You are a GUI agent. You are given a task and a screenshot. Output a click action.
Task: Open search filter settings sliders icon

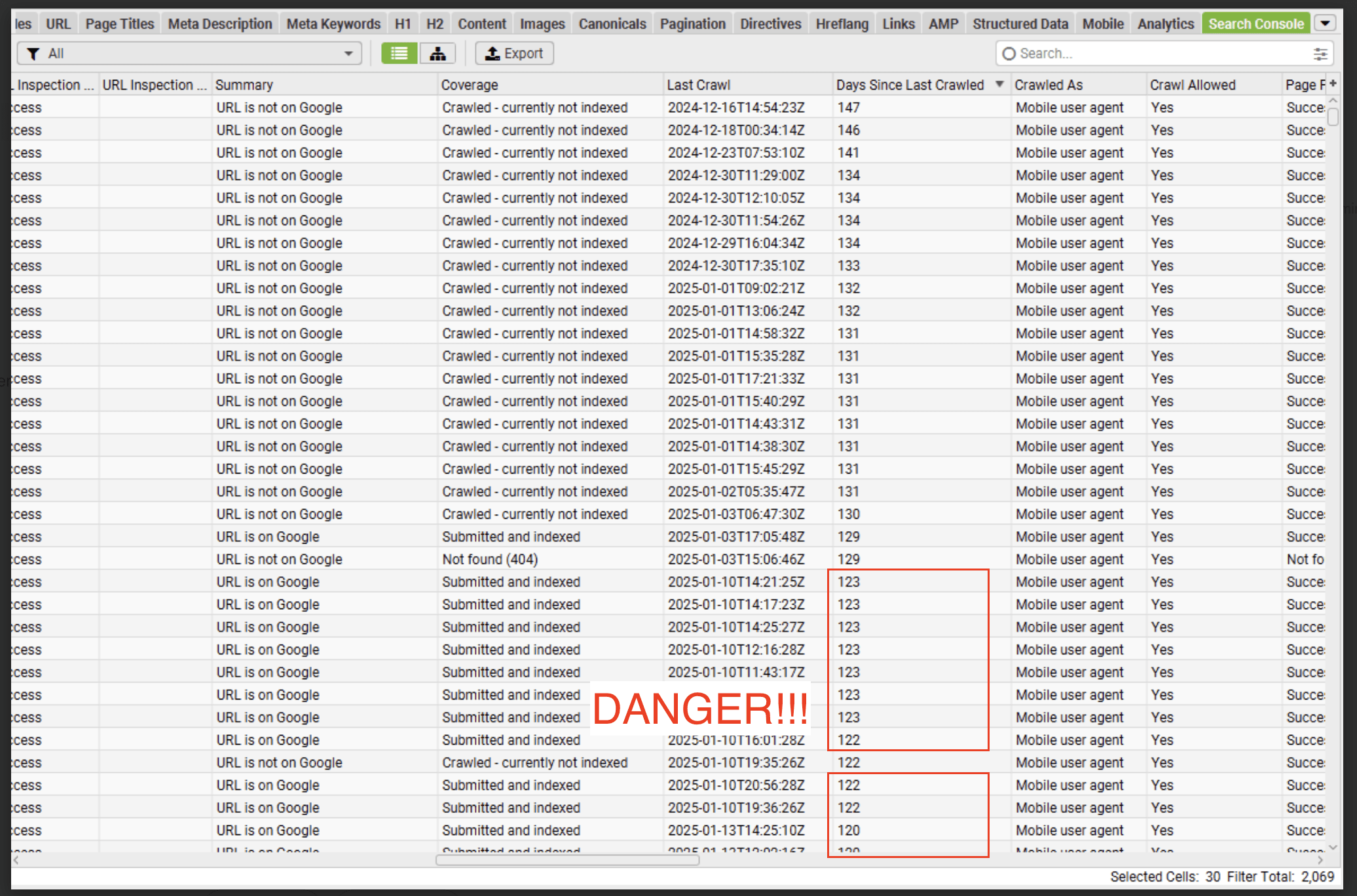click(x=1320, y=54)
